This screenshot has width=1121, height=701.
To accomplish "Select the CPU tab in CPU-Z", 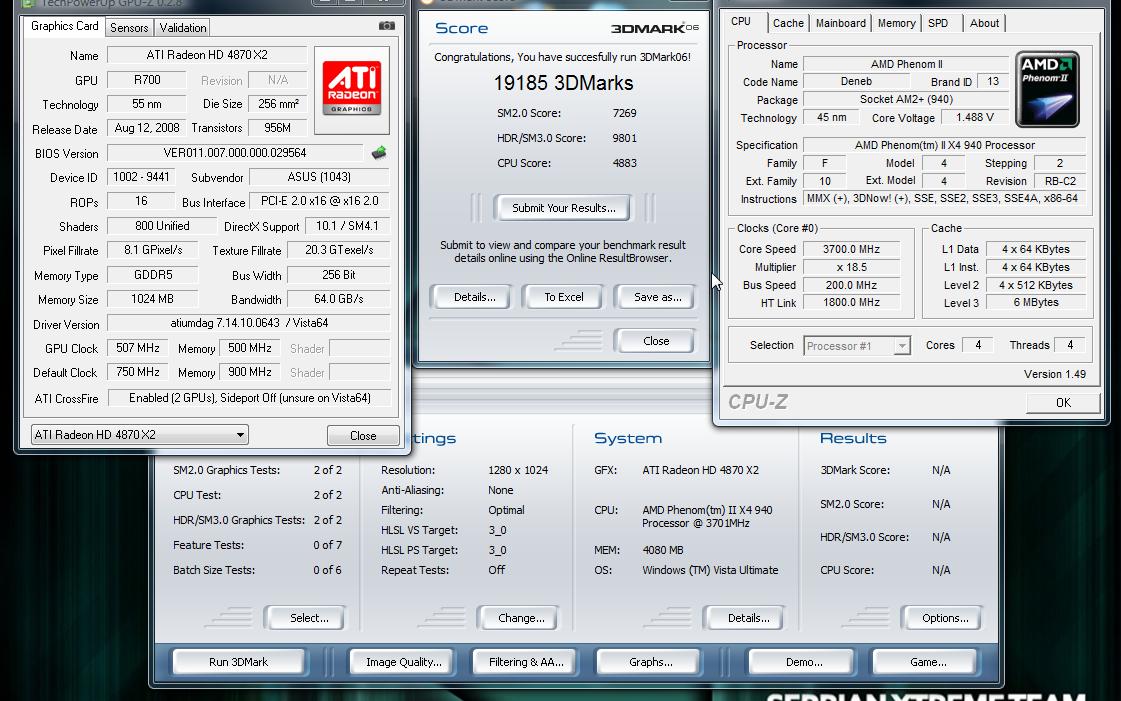I will tap(741, 21).
